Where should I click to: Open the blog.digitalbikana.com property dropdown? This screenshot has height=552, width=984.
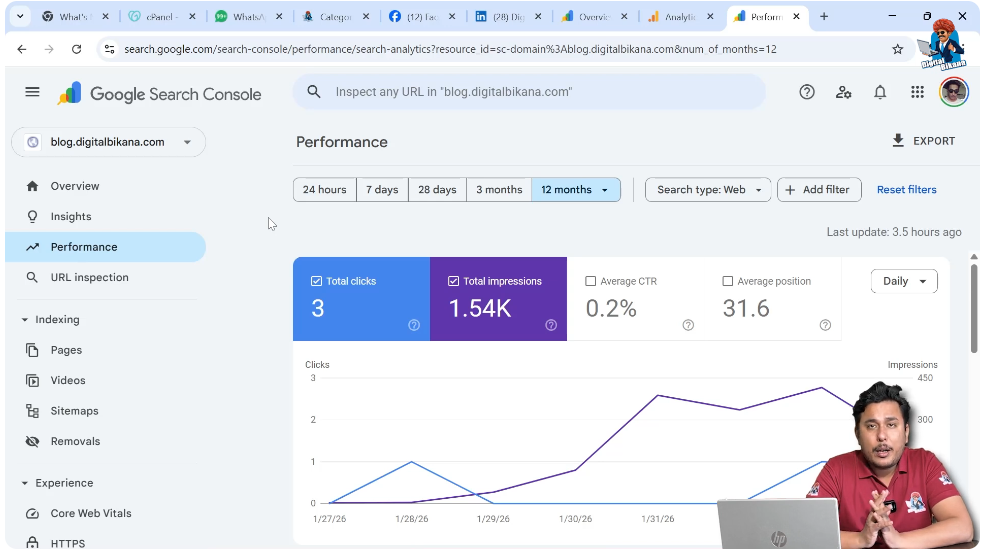tap(109, 142)
